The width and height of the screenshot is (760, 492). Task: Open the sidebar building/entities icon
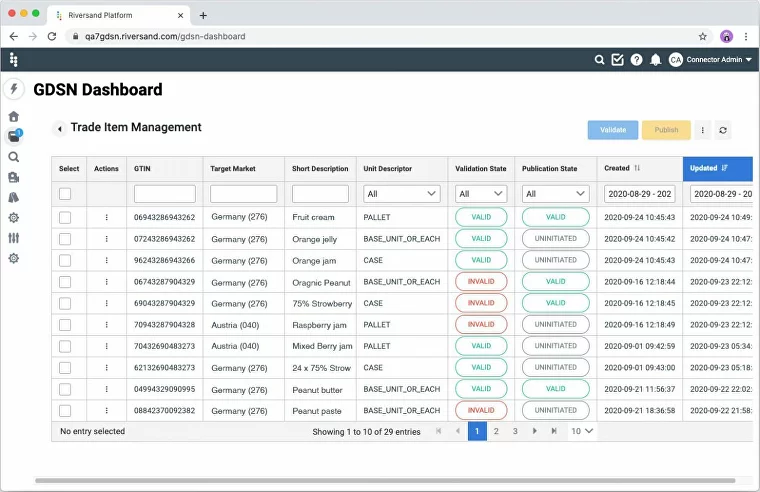[x=14, y=177]
